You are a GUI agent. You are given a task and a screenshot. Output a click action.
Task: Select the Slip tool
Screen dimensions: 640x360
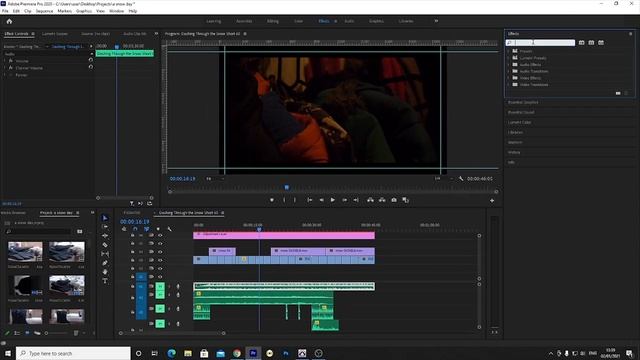(x=105, y=254)
